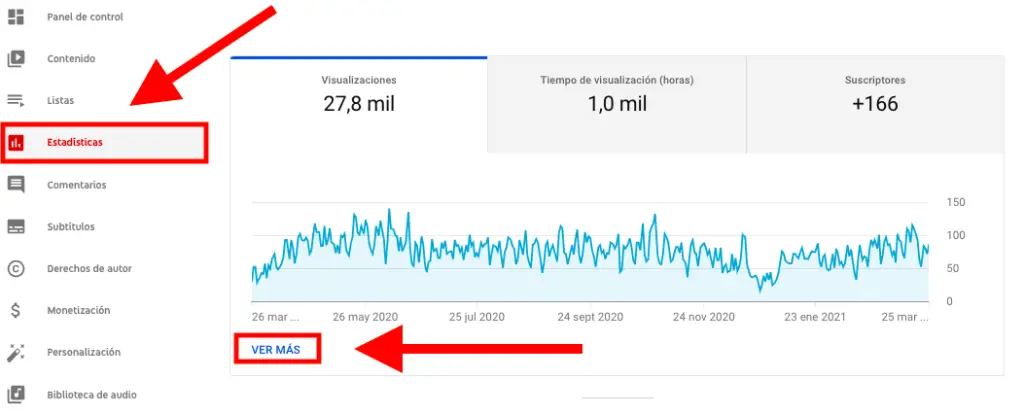Click the Monetización dollar sign icon
Viewport: 1024px width, 413px height.
tap(16, 310)
